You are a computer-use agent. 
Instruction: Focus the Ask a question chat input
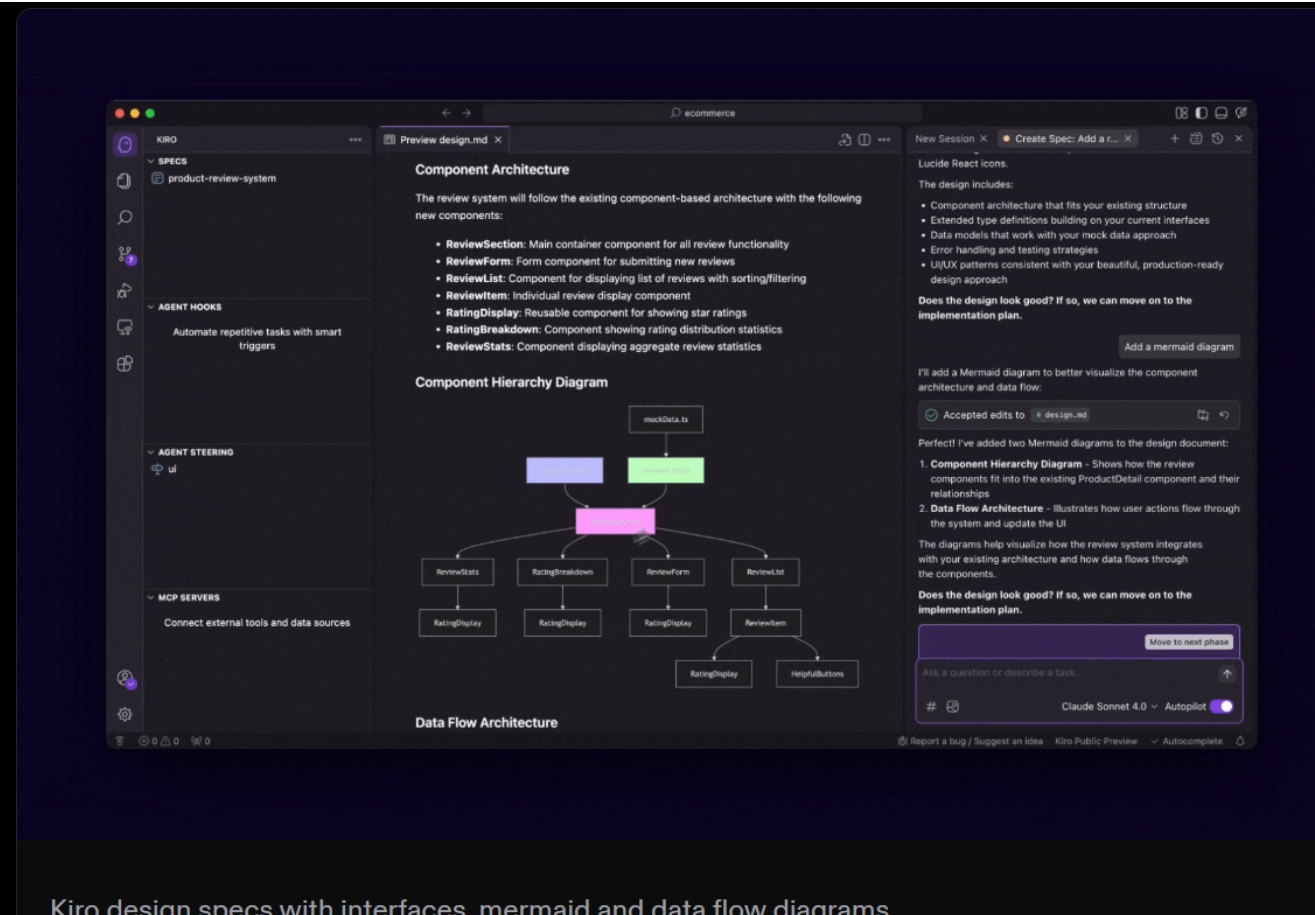pos(1065,673)
